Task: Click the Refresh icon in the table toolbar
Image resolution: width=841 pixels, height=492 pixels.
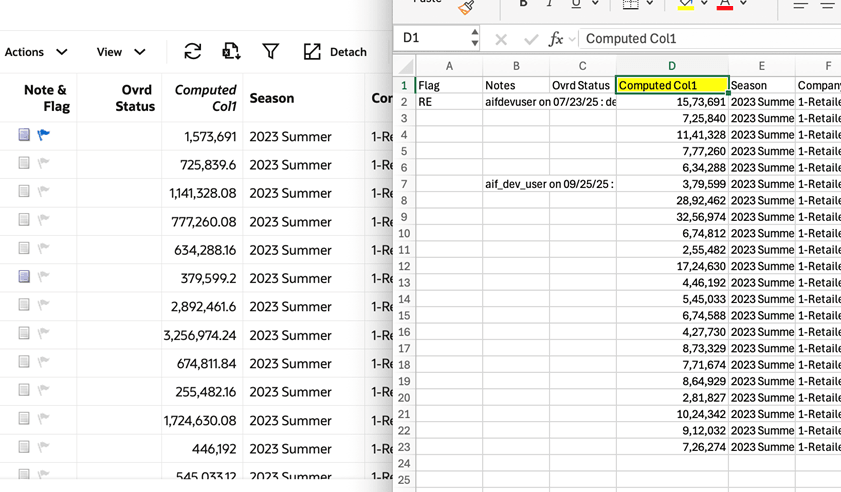Action: click(x=193, y=52)
